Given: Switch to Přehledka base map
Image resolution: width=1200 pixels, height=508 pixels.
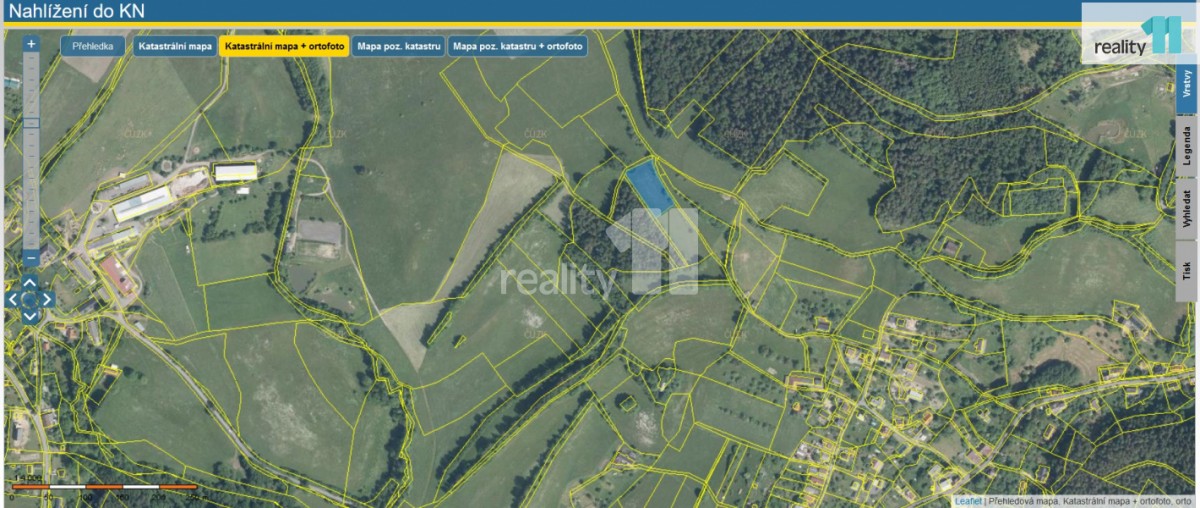Looking at the screenshot, I should coord(92,46).
